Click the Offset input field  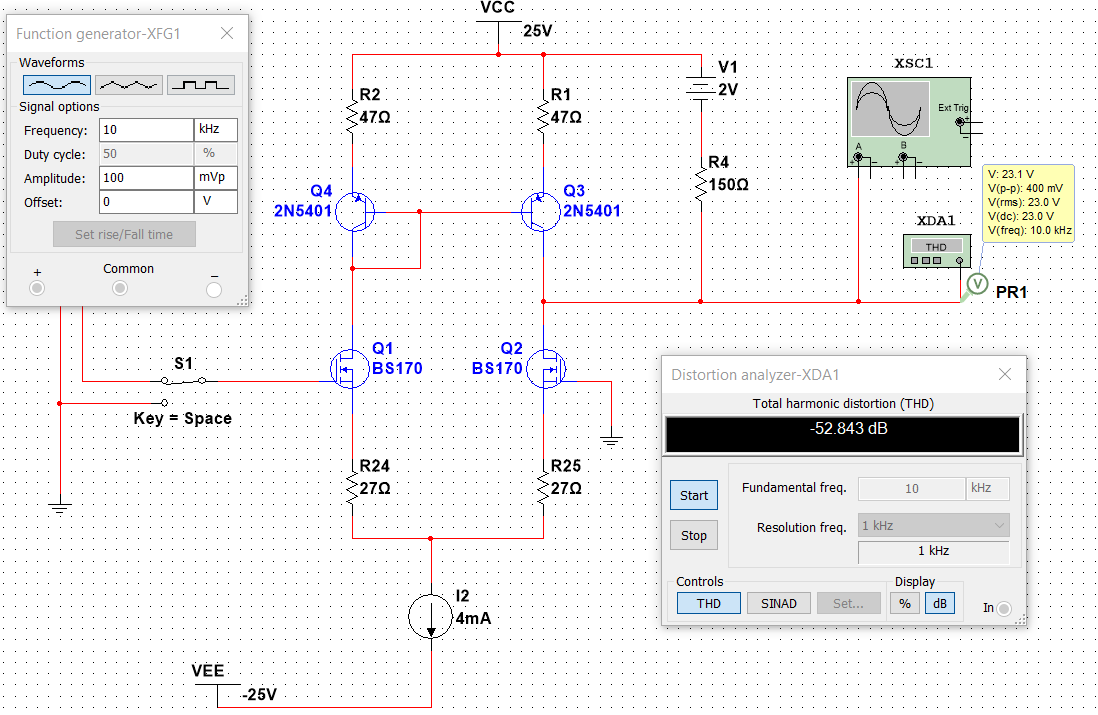[146, 202]
